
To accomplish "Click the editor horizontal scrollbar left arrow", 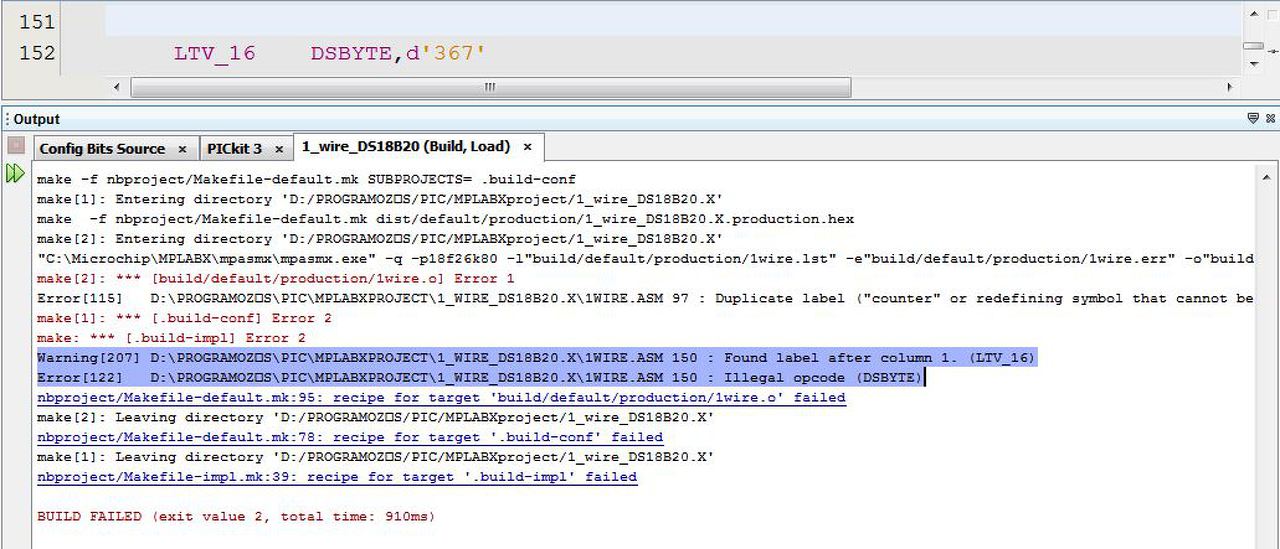I will click(x=117, y=87).
